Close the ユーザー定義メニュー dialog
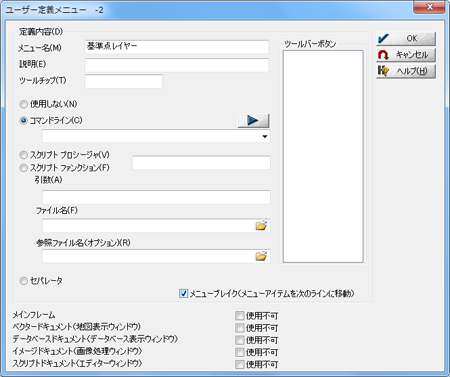This screenshot has height=377, width=450. (429, 7)
